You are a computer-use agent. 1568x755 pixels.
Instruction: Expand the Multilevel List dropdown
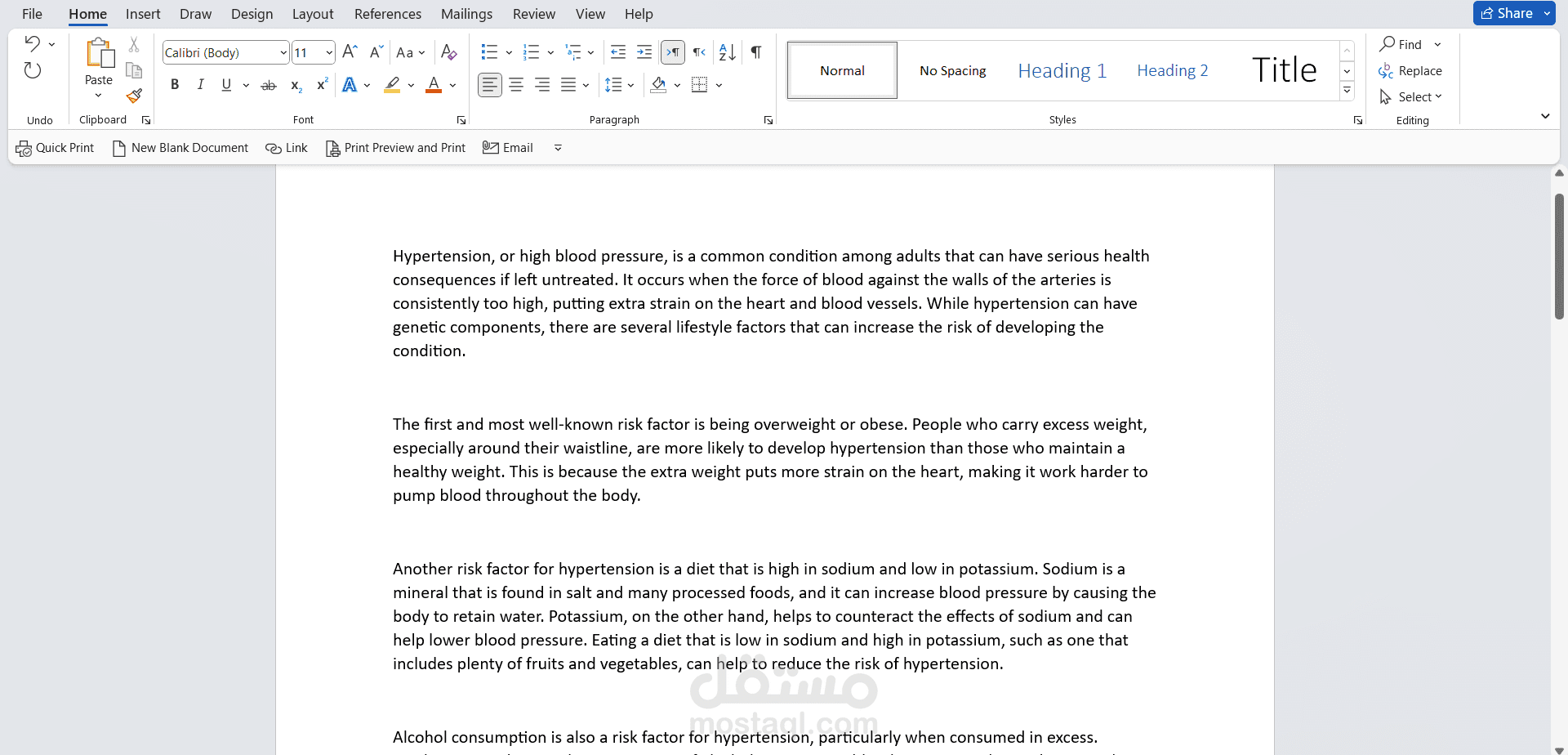590,53
